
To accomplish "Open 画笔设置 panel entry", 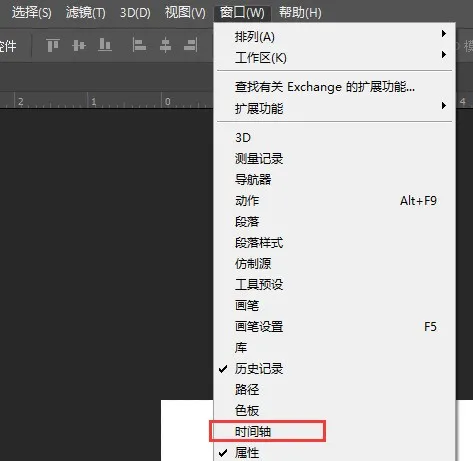I will (x=334, y=327).
